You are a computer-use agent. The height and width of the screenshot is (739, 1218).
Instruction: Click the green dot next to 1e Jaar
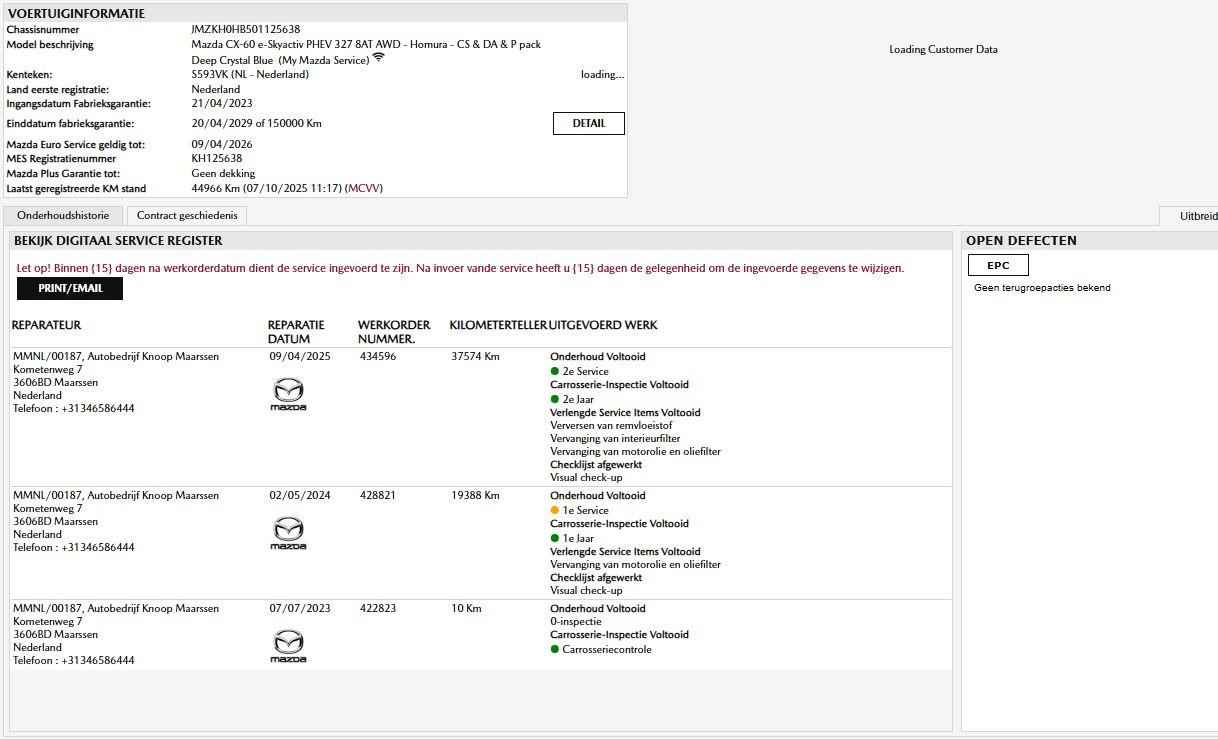(555, 539)
